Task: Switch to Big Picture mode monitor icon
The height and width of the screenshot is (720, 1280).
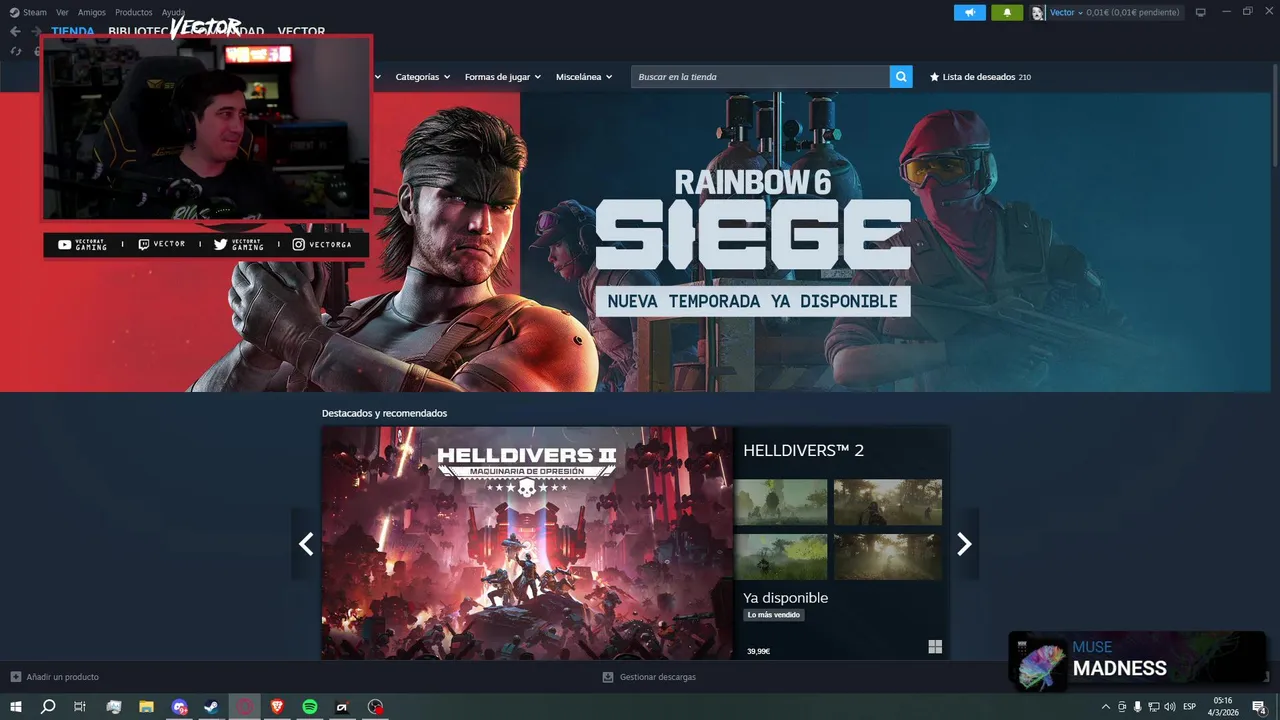Action: pyautogui.click(x=1201, y=12)
